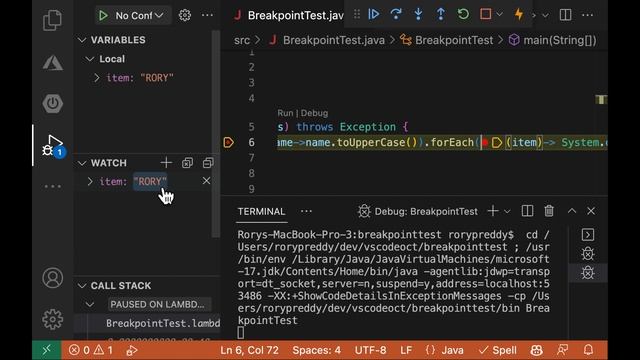
Task: Continue debugging execution
Action: 373,14
